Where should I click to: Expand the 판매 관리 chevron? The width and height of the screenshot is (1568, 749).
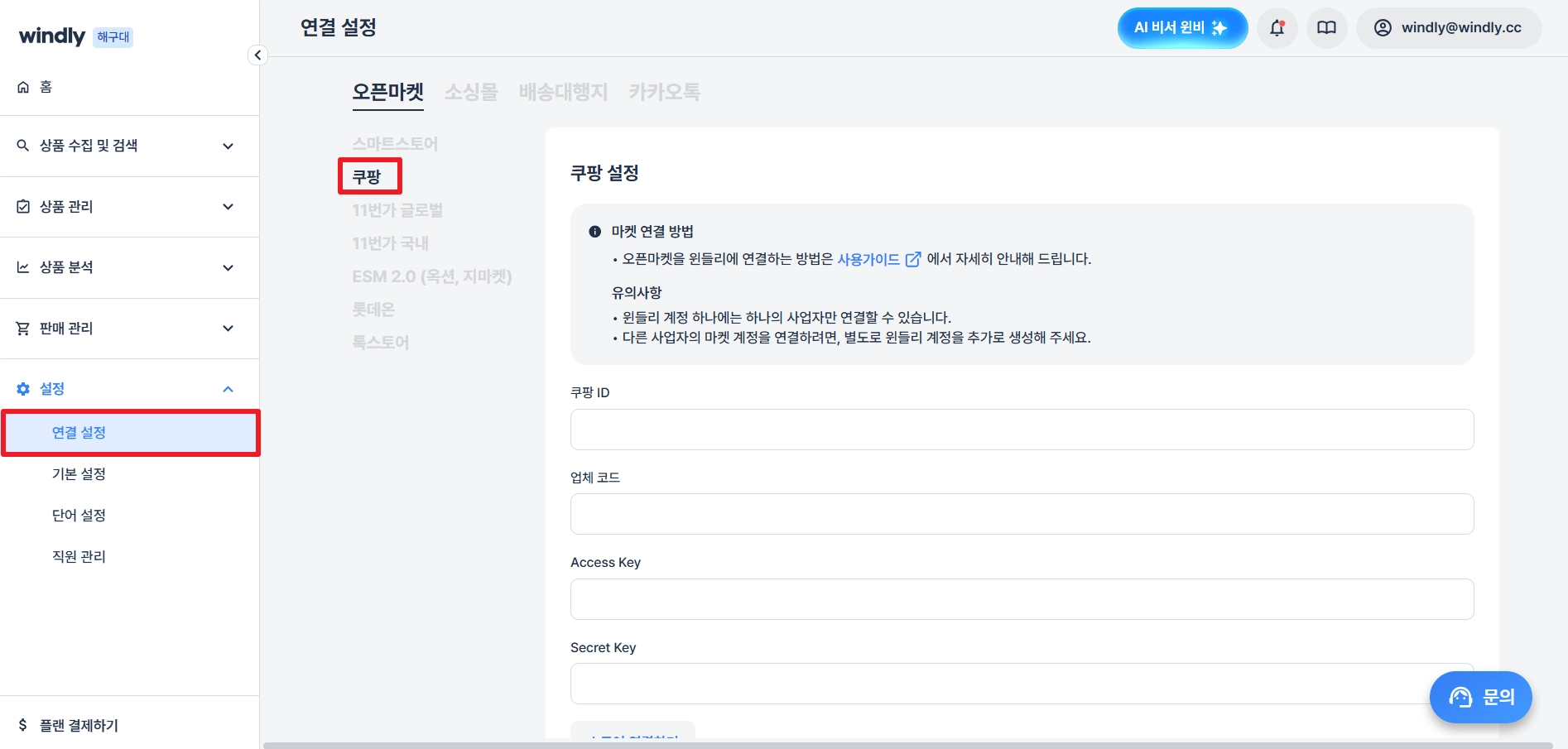[x=228, y=329]
